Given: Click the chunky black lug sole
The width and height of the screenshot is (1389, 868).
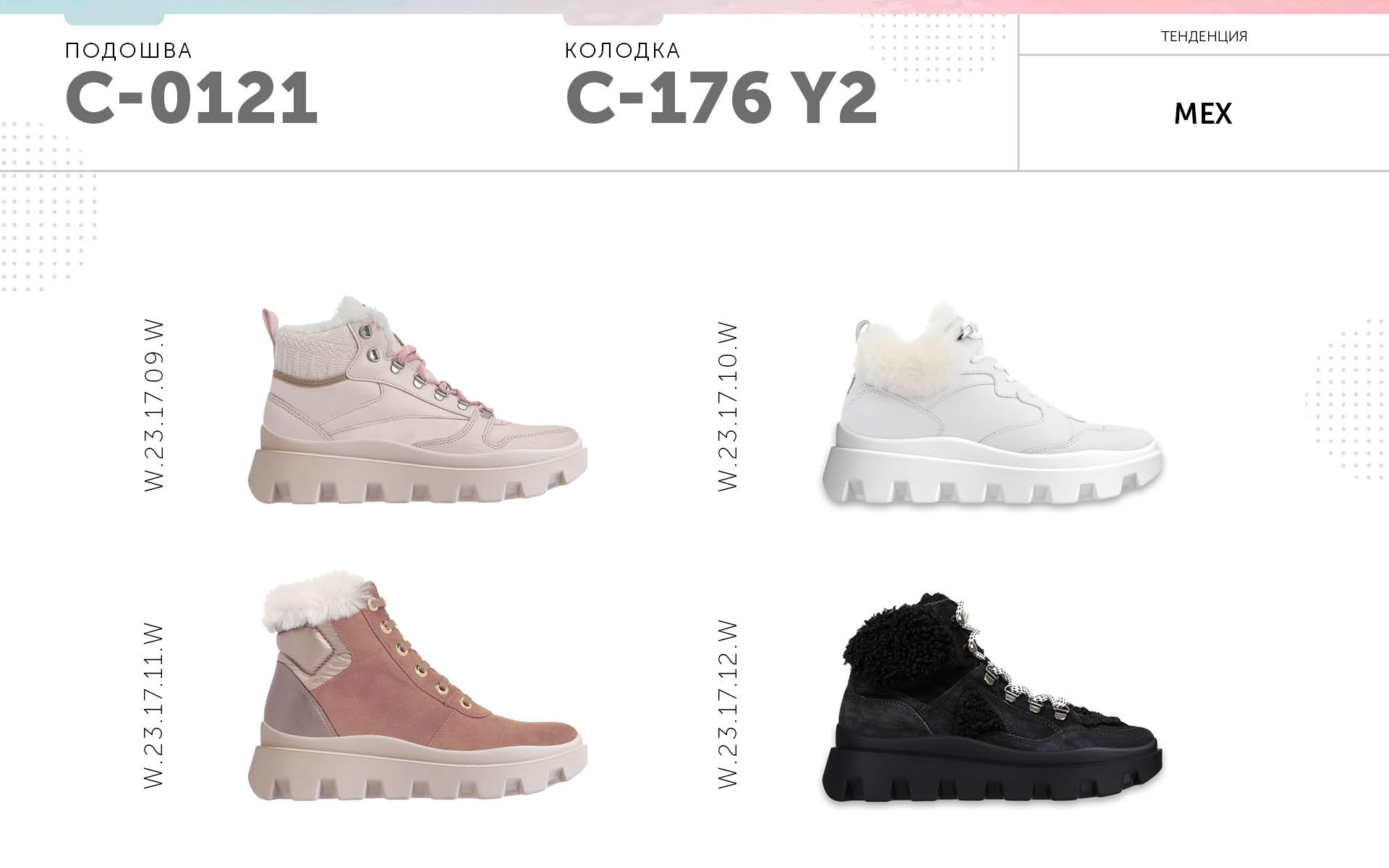Looking at the screenshot, I should tap(993, 774).
